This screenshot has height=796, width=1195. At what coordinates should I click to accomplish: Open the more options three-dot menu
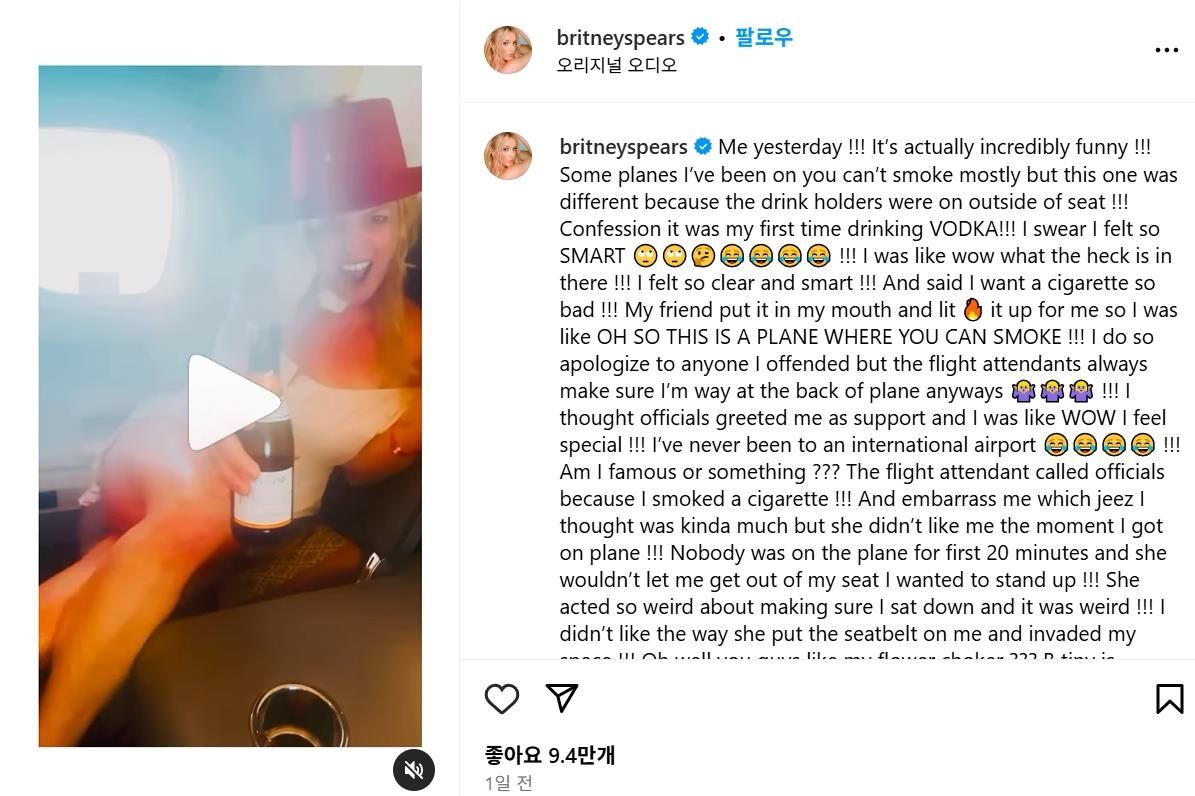[x=1166, y=50]
